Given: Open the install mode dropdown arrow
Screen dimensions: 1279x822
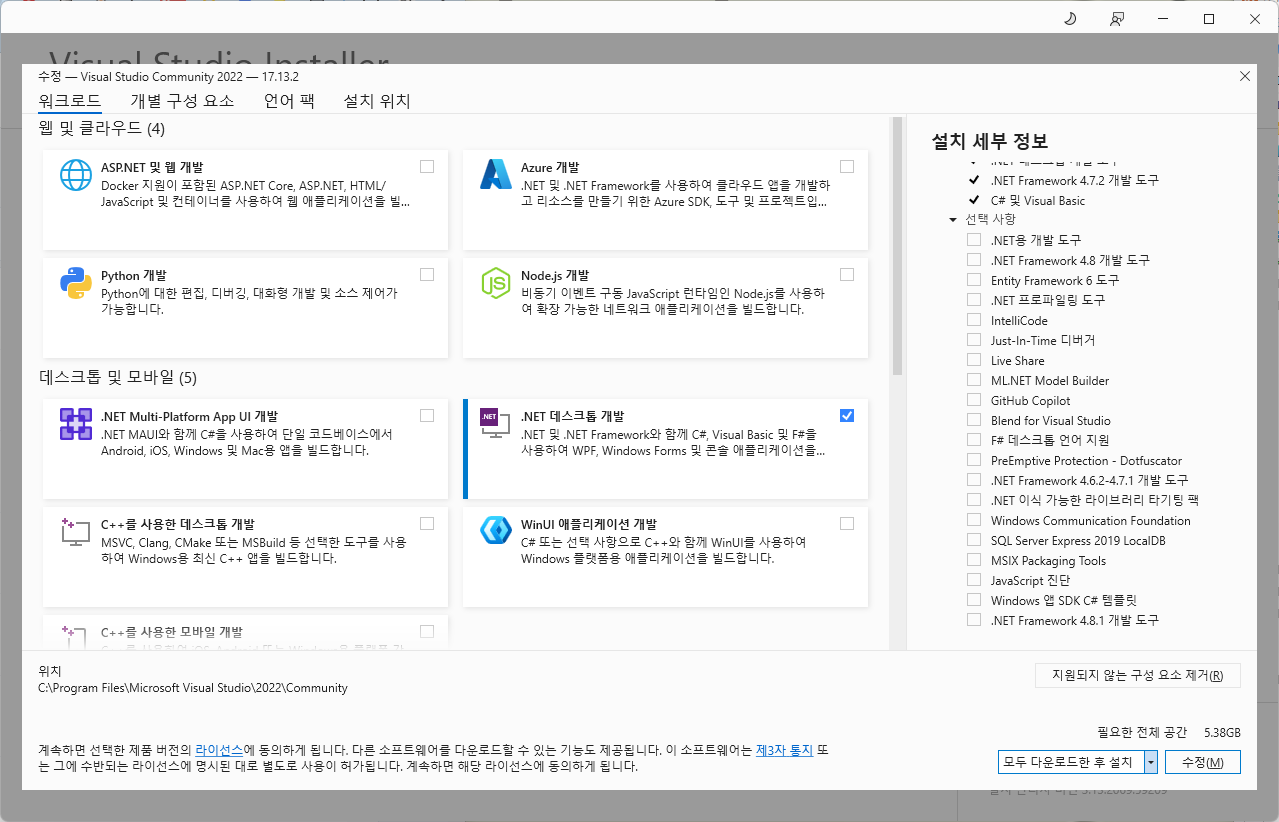Looking at the screenshot, I should (x=1150, y=762).
